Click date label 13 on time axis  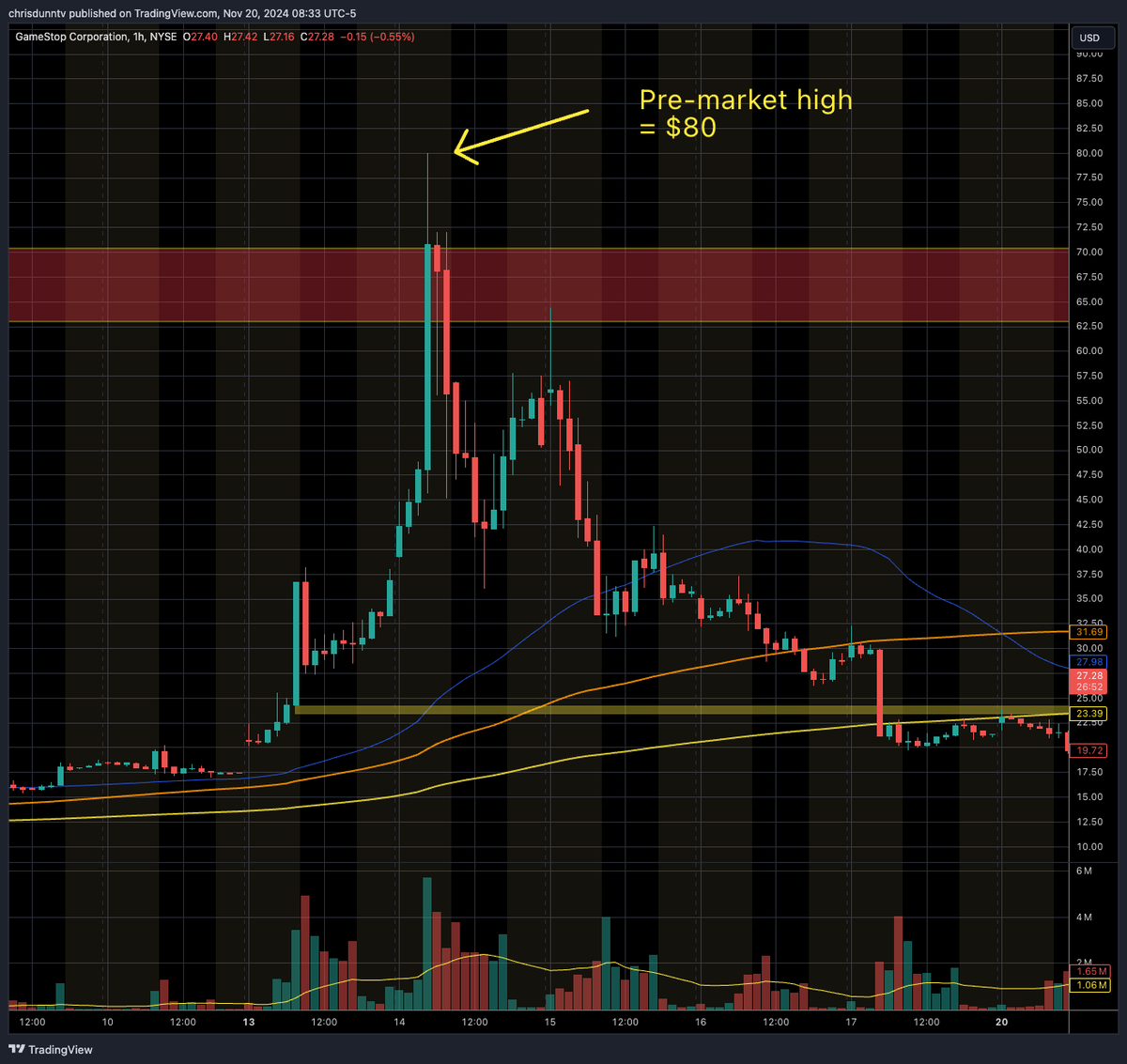[x=249, y=1022]
